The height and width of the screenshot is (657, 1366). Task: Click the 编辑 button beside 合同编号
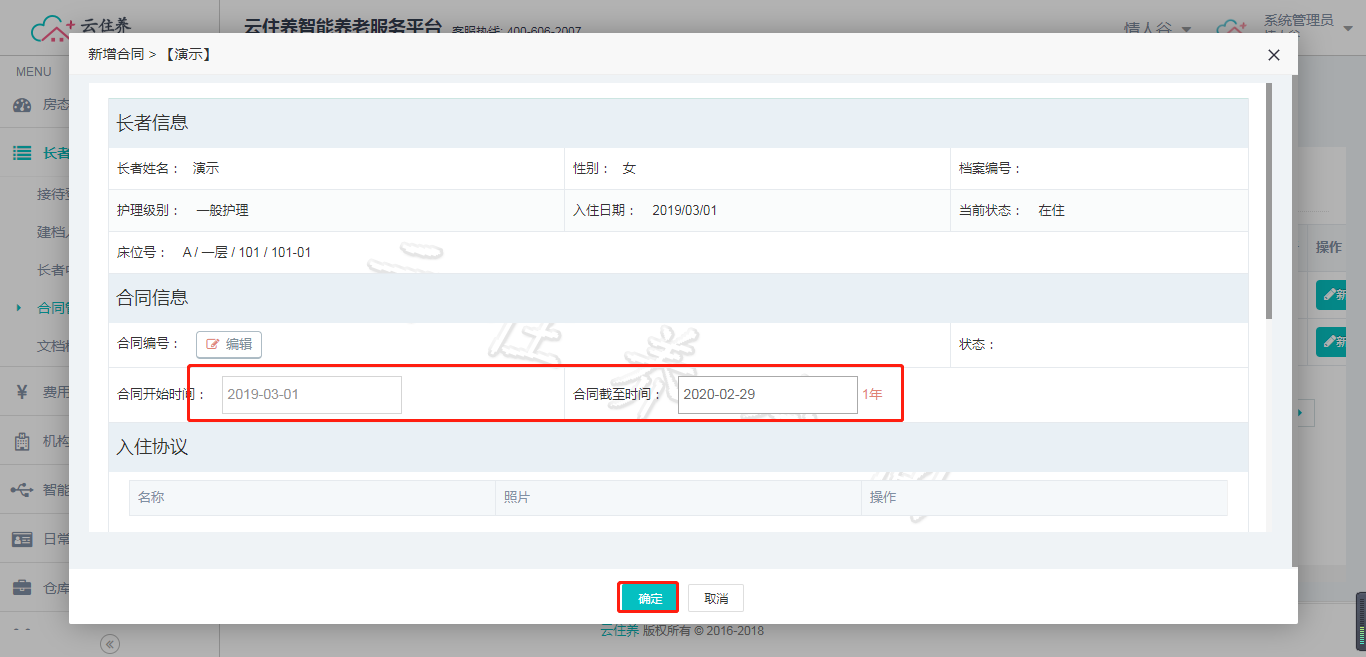tap(229, 344)
